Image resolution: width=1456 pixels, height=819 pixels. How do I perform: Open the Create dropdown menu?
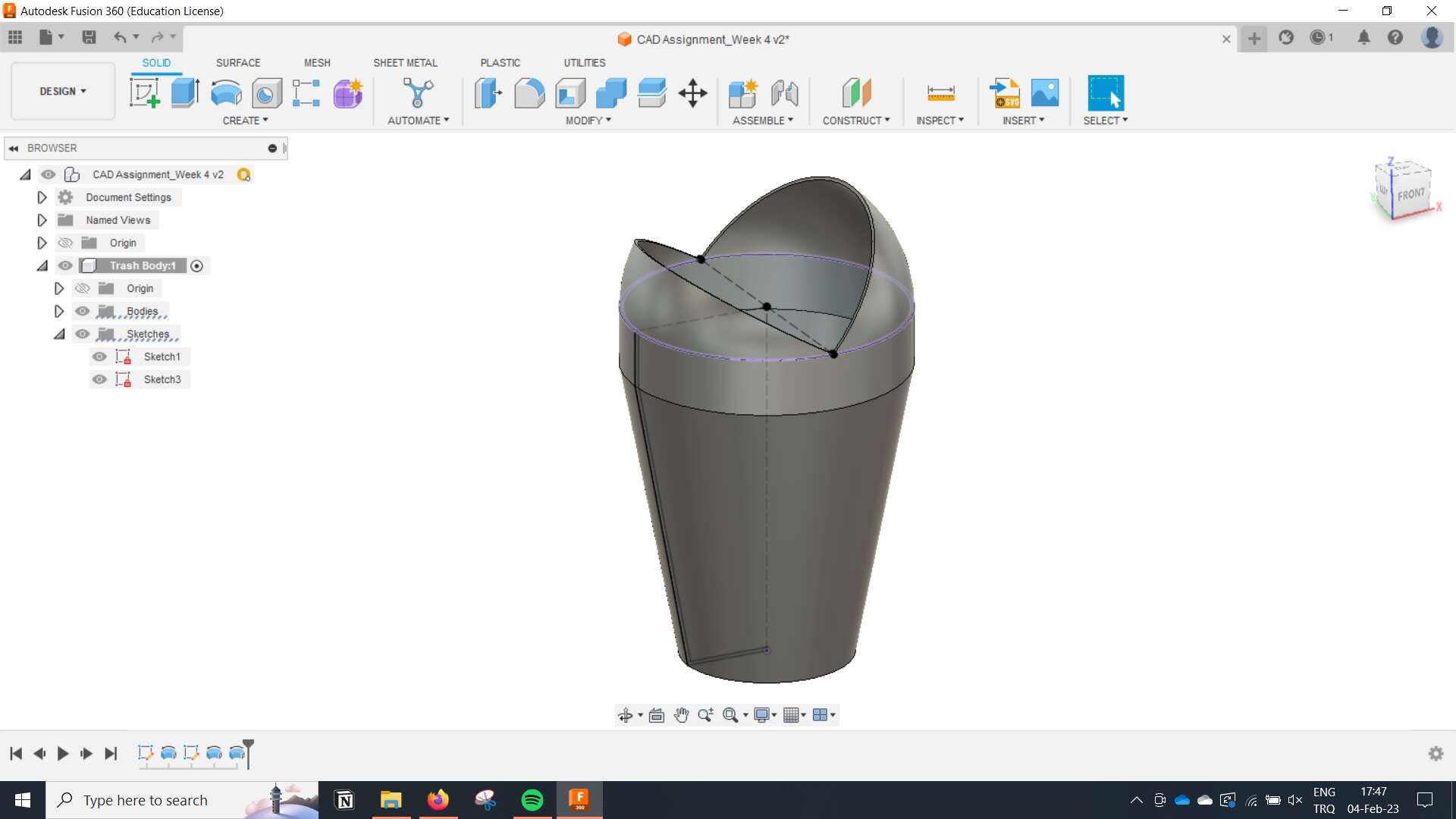[245, 121]
